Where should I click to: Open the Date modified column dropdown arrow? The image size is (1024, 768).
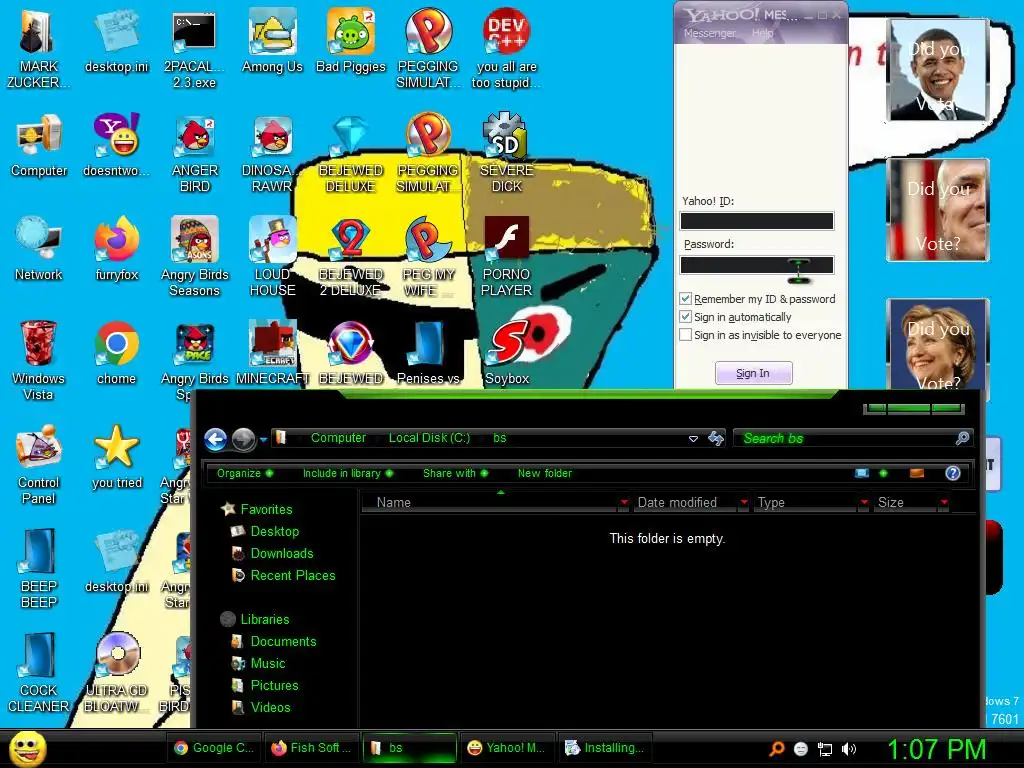click(x=743, y=502)
